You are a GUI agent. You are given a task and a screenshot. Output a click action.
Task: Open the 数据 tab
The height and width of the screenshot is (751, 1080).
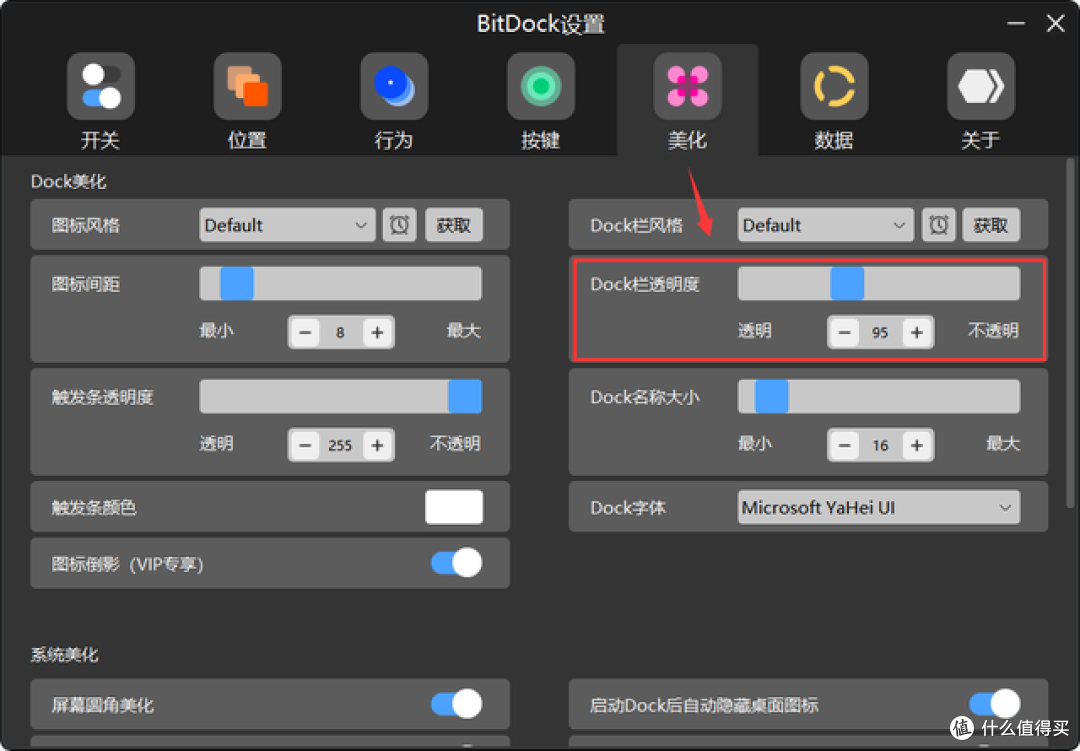click(x=834, y=102)
